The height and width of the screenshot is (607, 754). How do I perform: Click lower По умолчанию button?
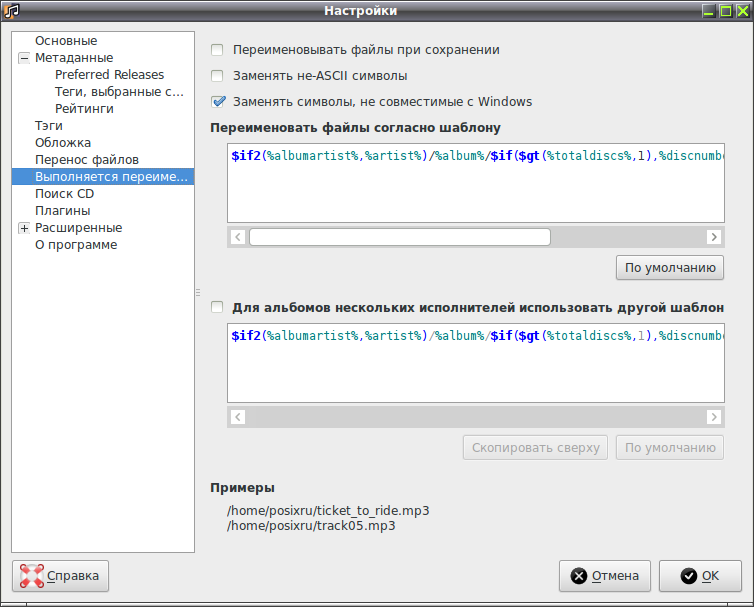tap(670, 447)
